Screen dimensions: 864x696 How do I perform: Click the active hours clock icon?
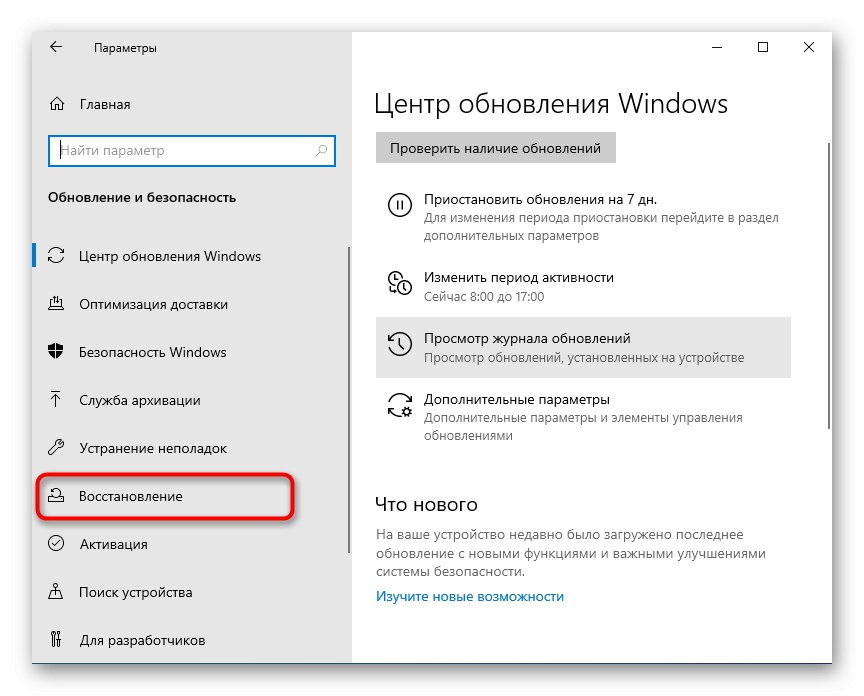[399, 284]
